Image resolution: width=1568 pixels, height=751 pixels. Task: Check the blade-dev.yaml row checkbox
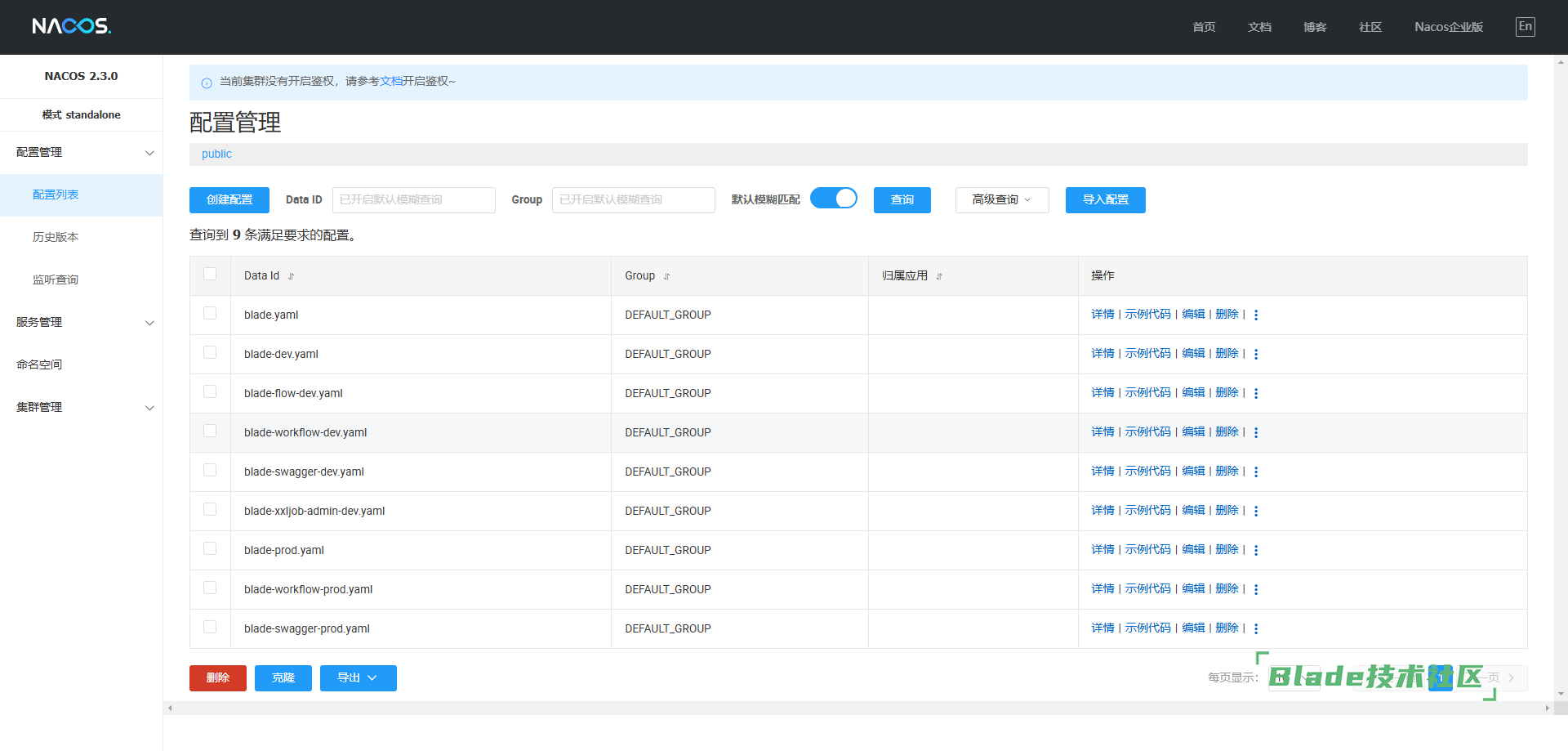click(x=210, y=352)
